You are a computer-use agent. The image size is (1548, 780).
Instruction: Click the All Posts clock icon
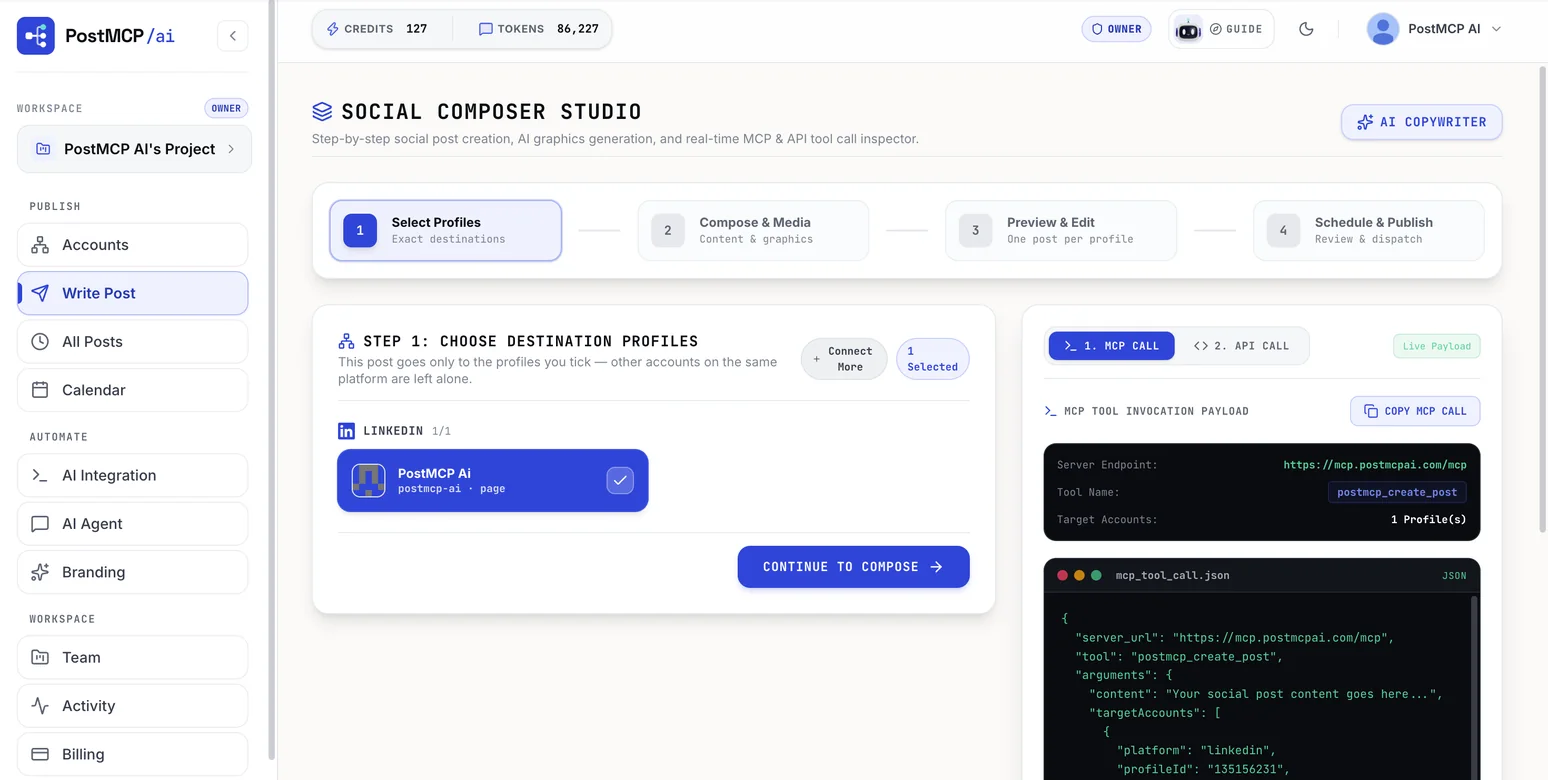click(40, 341)
